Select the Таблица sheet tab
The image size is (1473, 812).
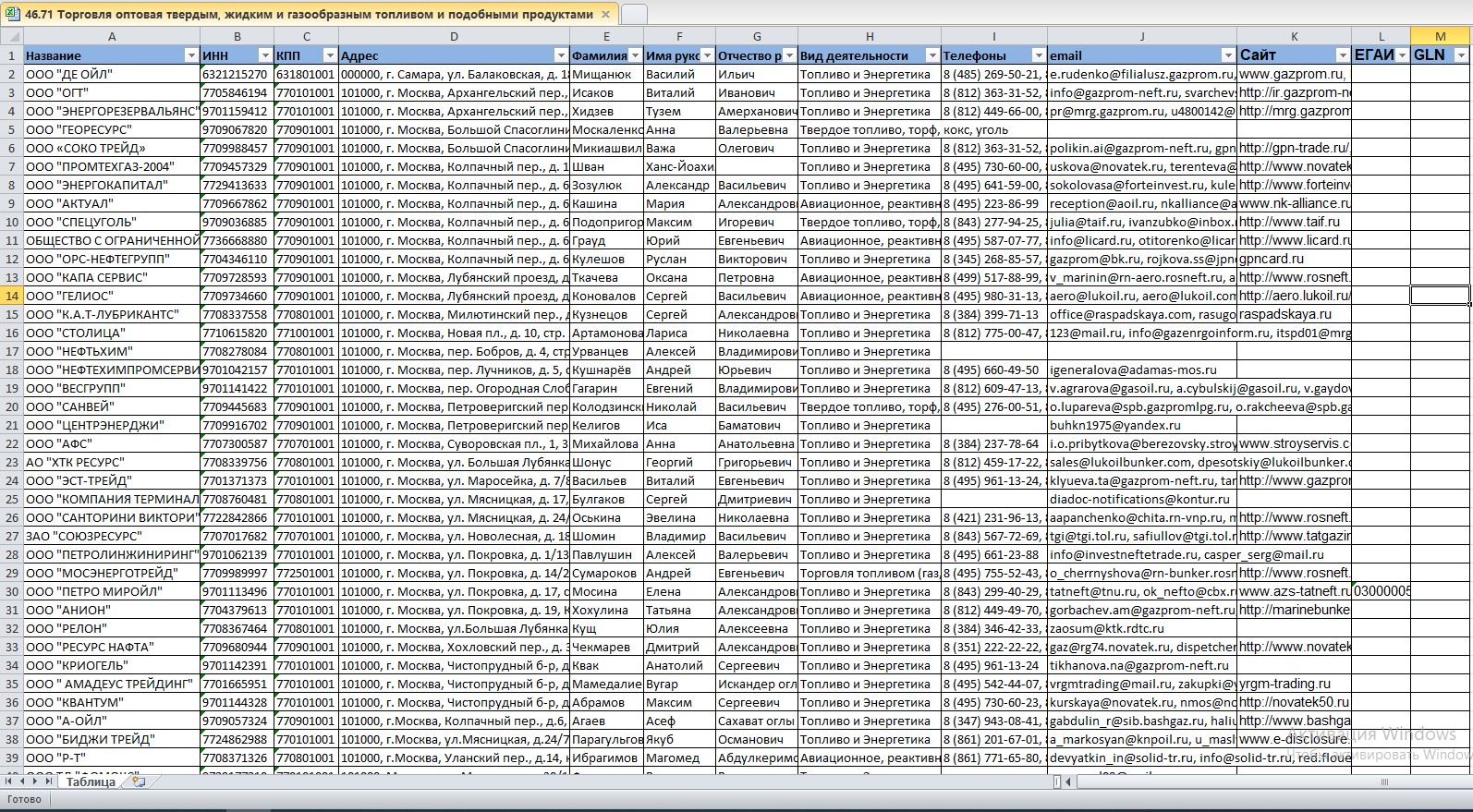[91, 782]
